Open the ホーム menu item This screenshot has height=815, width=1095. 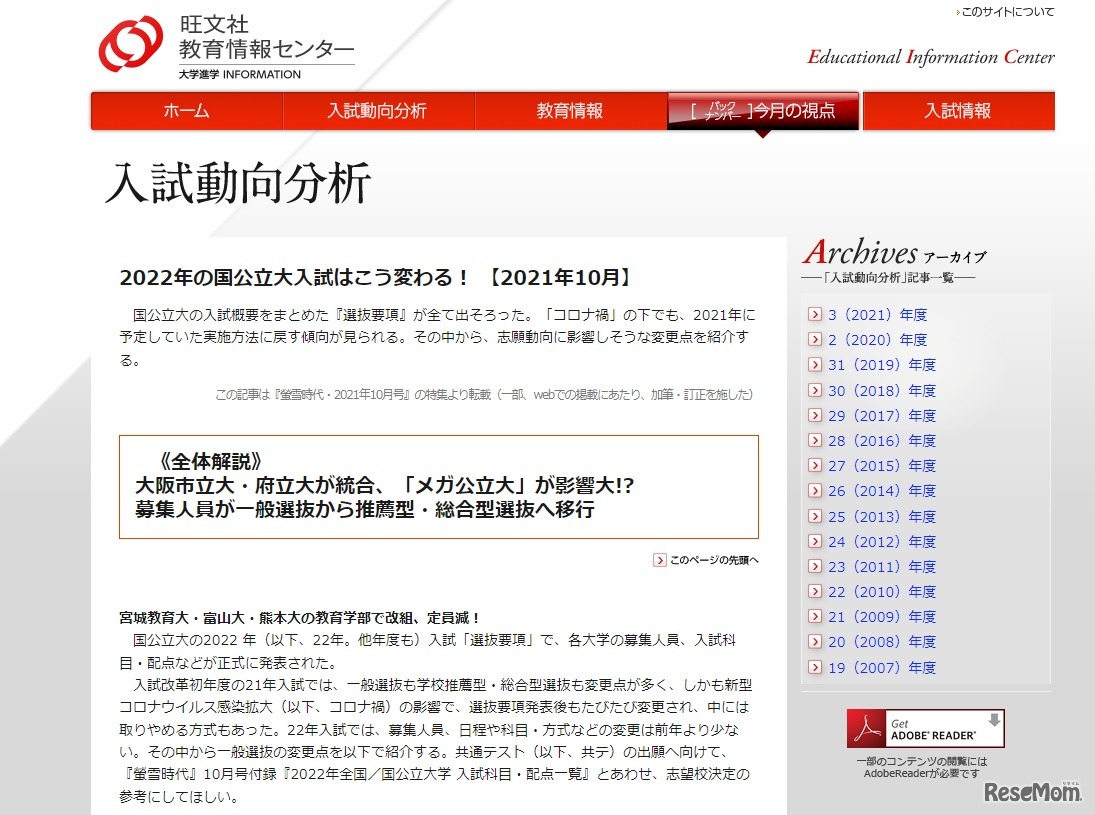pyautogui.click(x=186, y=111)
